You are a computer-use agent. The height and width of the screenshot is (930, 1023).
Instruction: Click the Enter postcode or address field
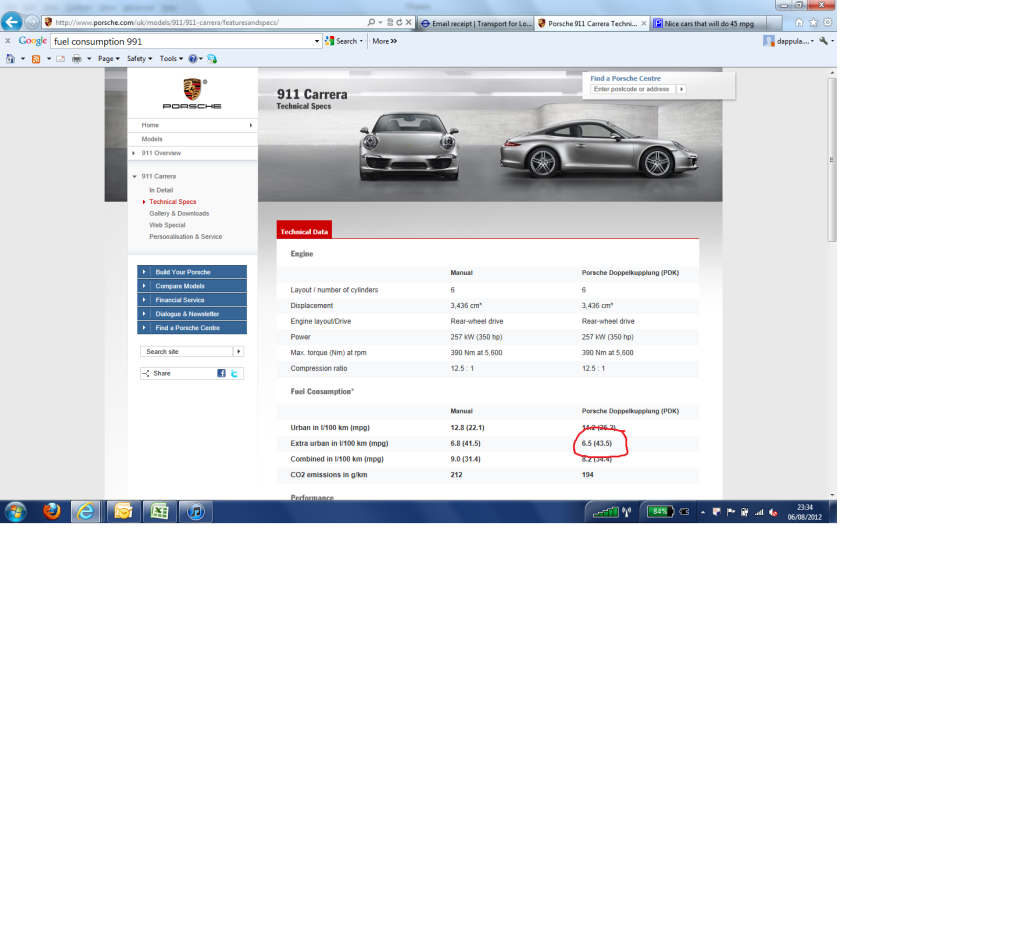click(x=632, y=89)
